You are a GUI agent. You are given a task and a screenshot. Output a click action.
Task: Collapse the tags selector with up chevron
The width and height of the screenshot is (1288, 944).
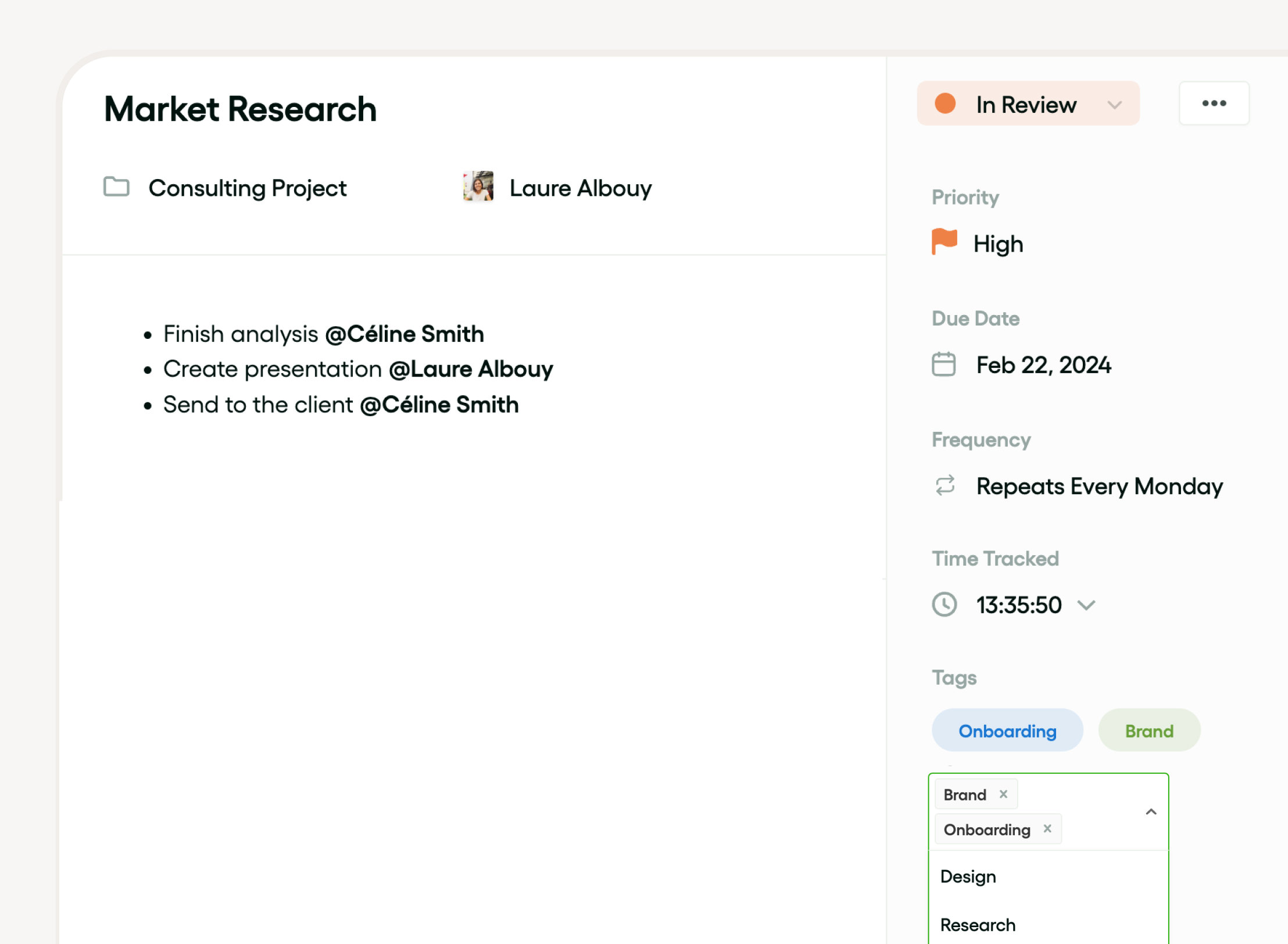tap(1151, 812)
